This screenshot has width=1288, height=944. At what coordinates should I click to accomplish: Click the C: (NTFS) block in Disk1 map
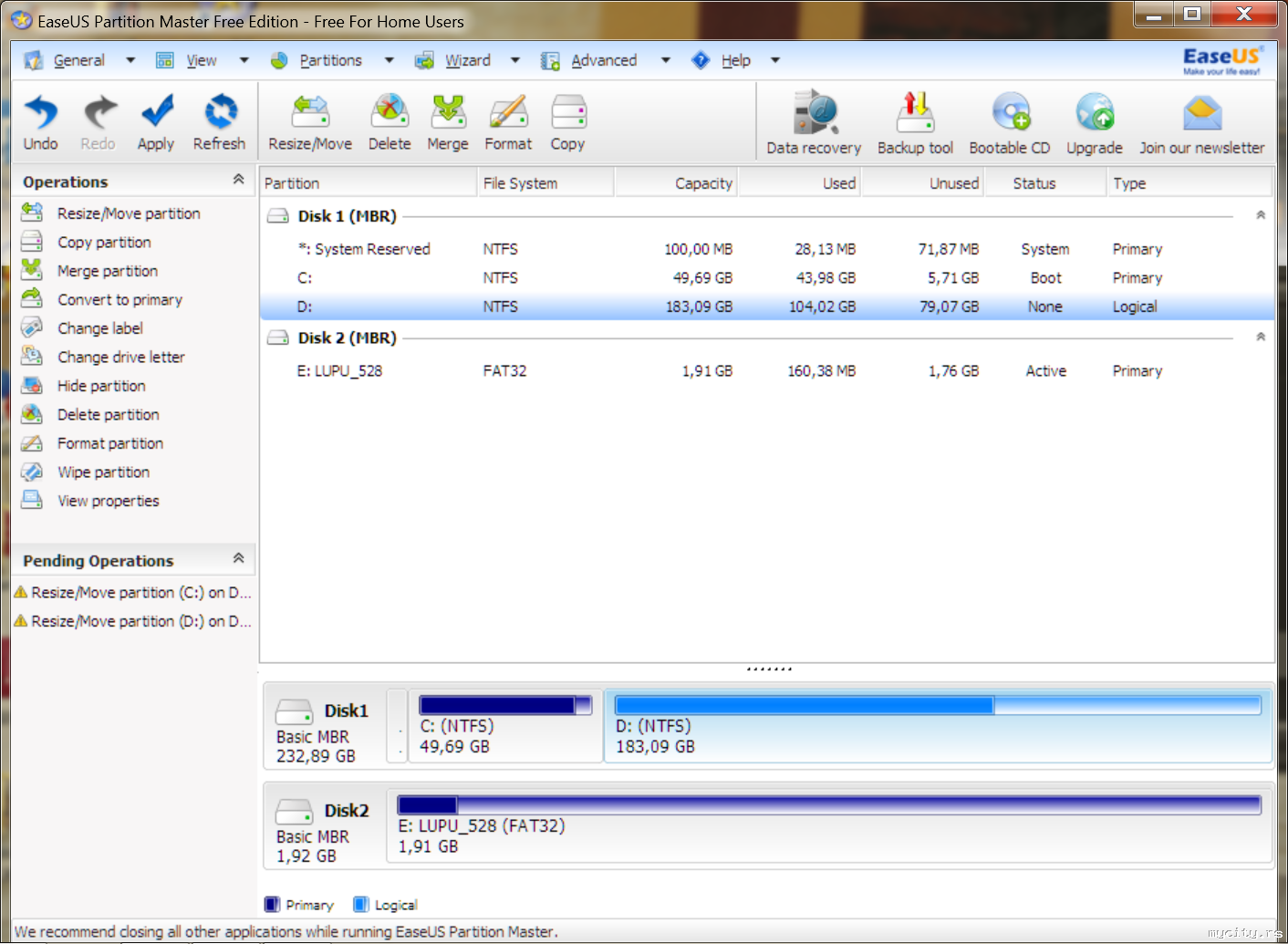(505, 726)
